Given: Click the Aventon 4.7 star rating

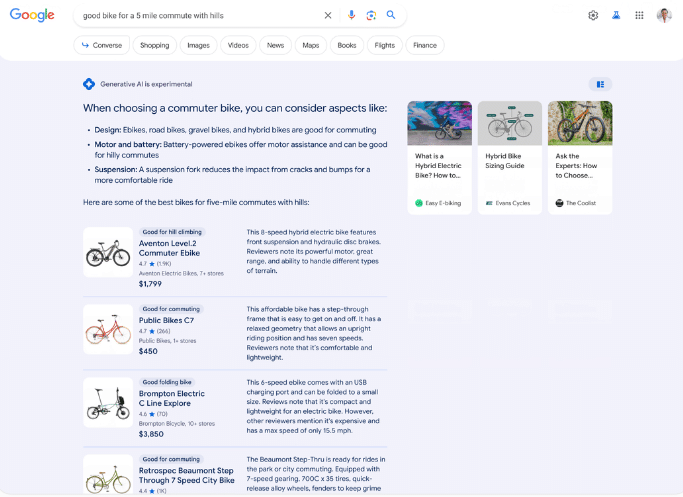Looking at the screenshot, I should pos(155,264).
